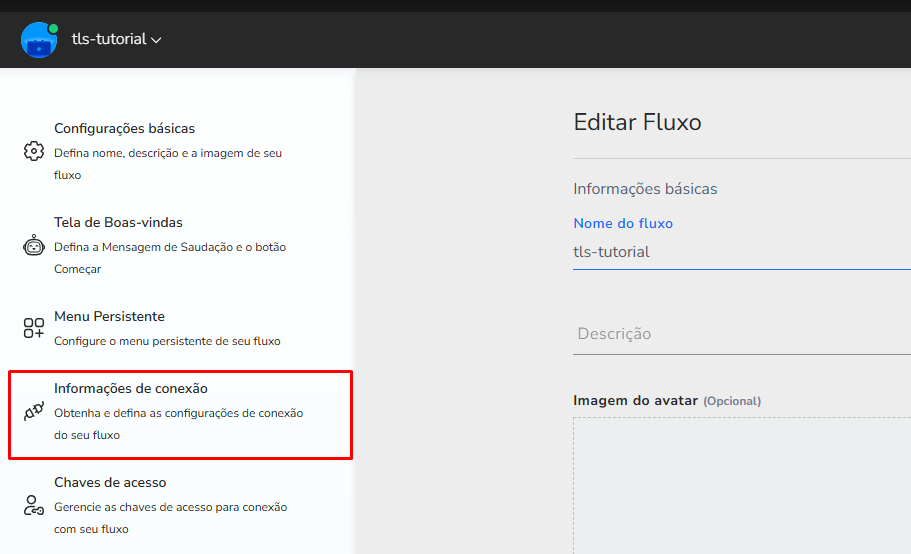The image size is (911, 554).
Task: Select the robot icon for Tela de Boas-vindas
Action: 34,246
